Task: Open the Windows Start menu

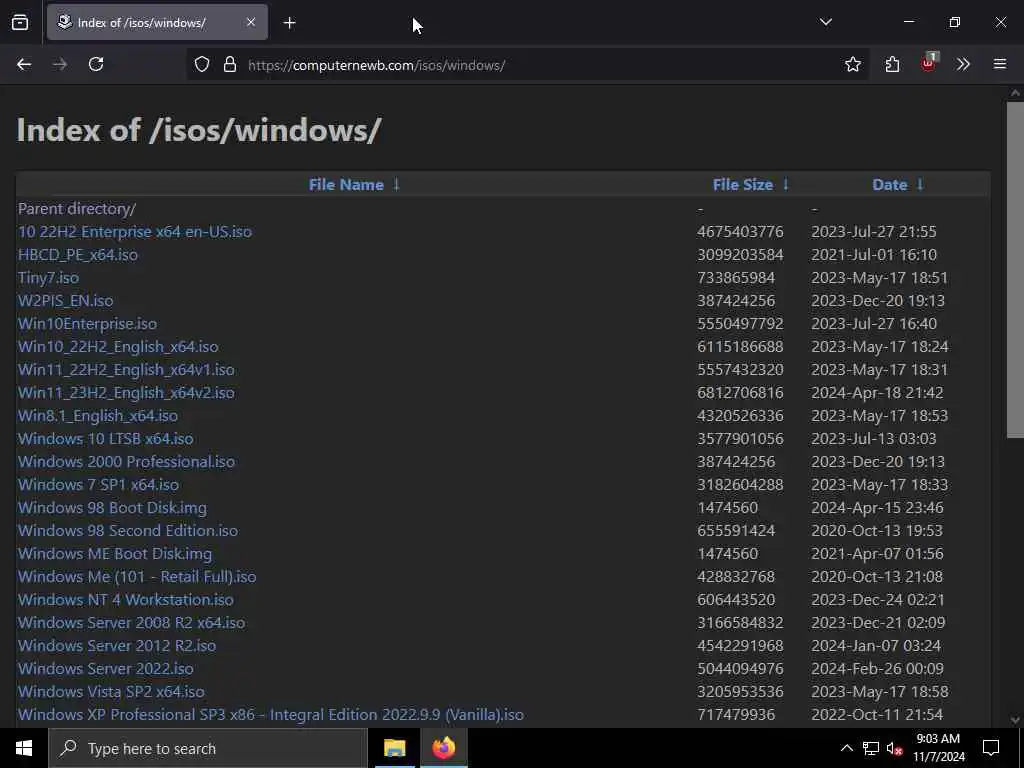Action: 24,748
